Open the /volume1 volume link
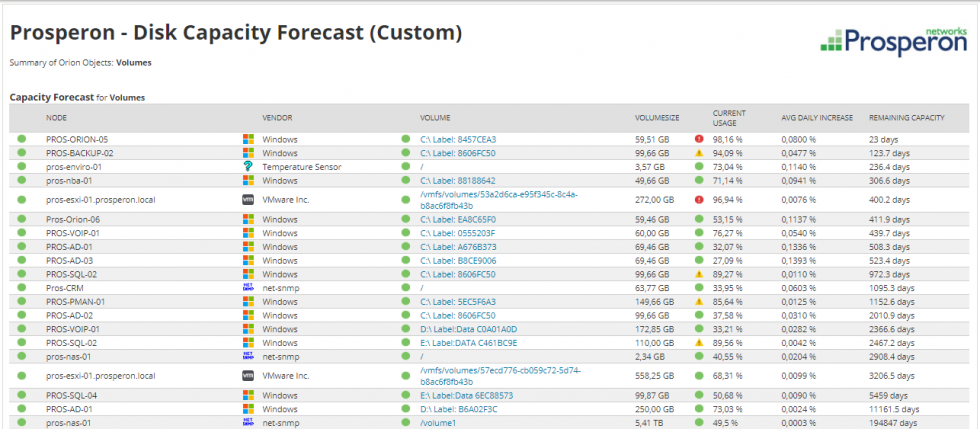Screen dimensions: 980x429 click(x=438, y=423)
